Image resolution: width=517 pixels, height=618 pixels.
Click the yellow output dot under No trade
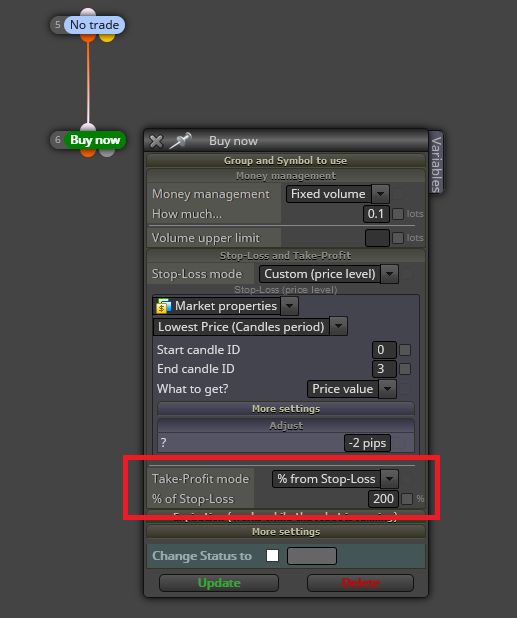coord(107,37)
